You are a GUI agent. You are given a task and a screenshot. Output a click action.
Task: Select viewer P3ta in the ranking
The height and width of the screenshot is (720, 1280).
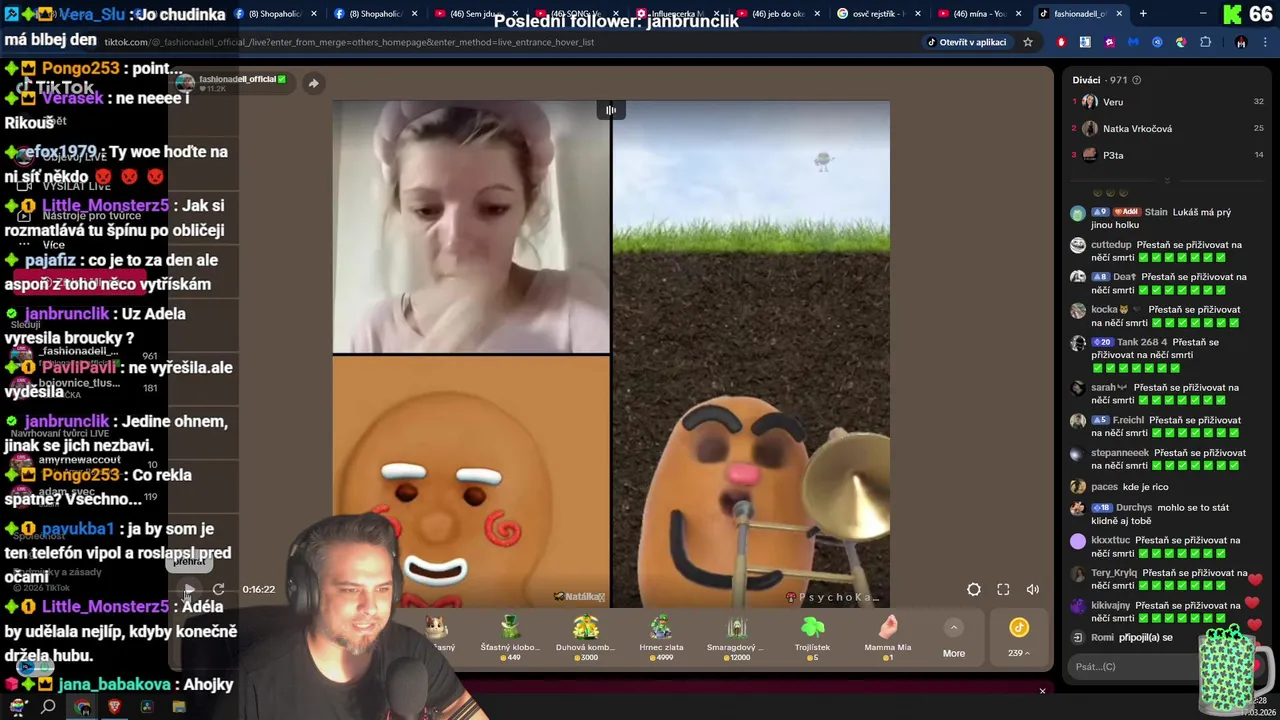point(1113,156)
